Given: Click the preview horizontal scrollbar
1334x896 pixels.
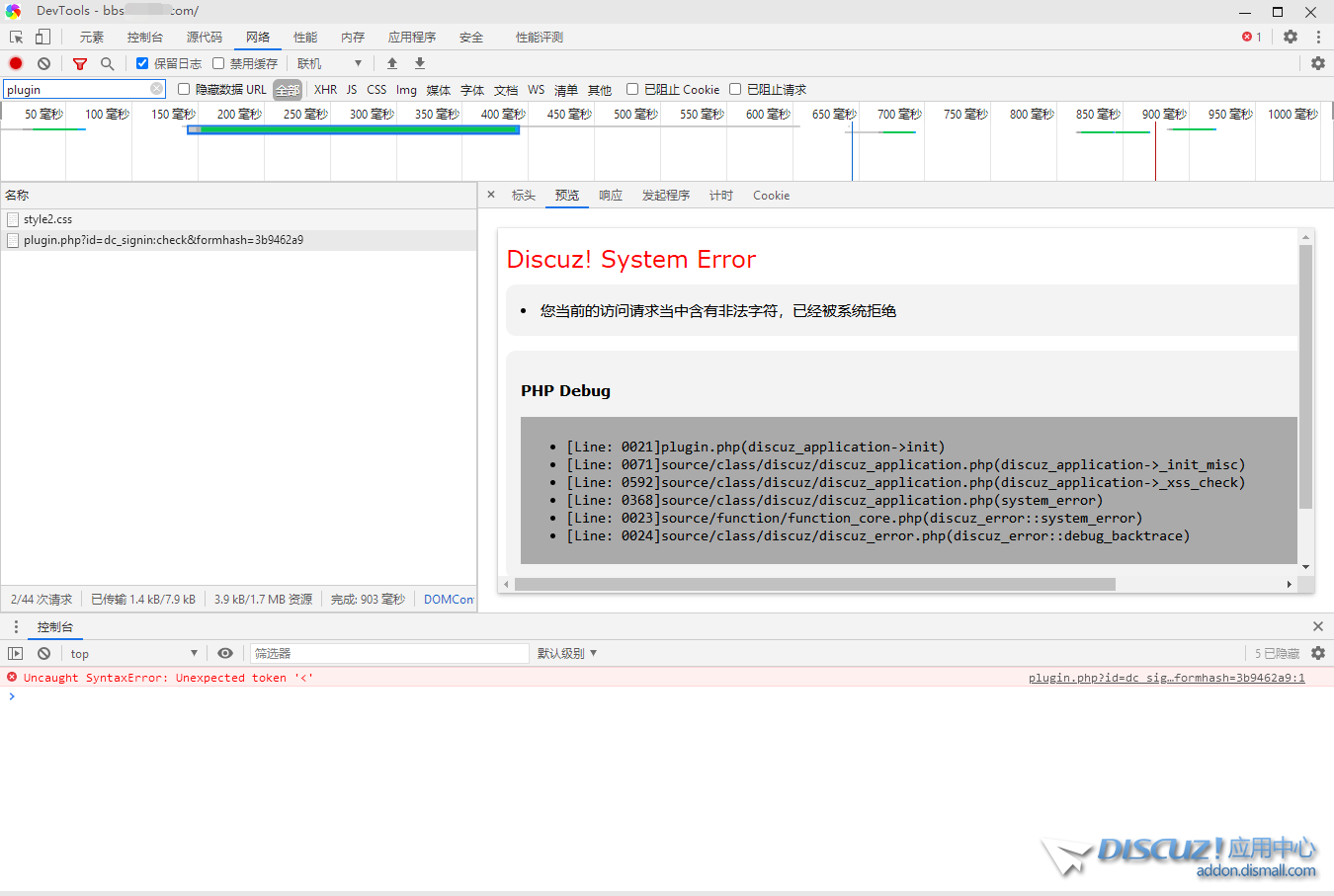Looking at the screenshot, I should [814, 584].
